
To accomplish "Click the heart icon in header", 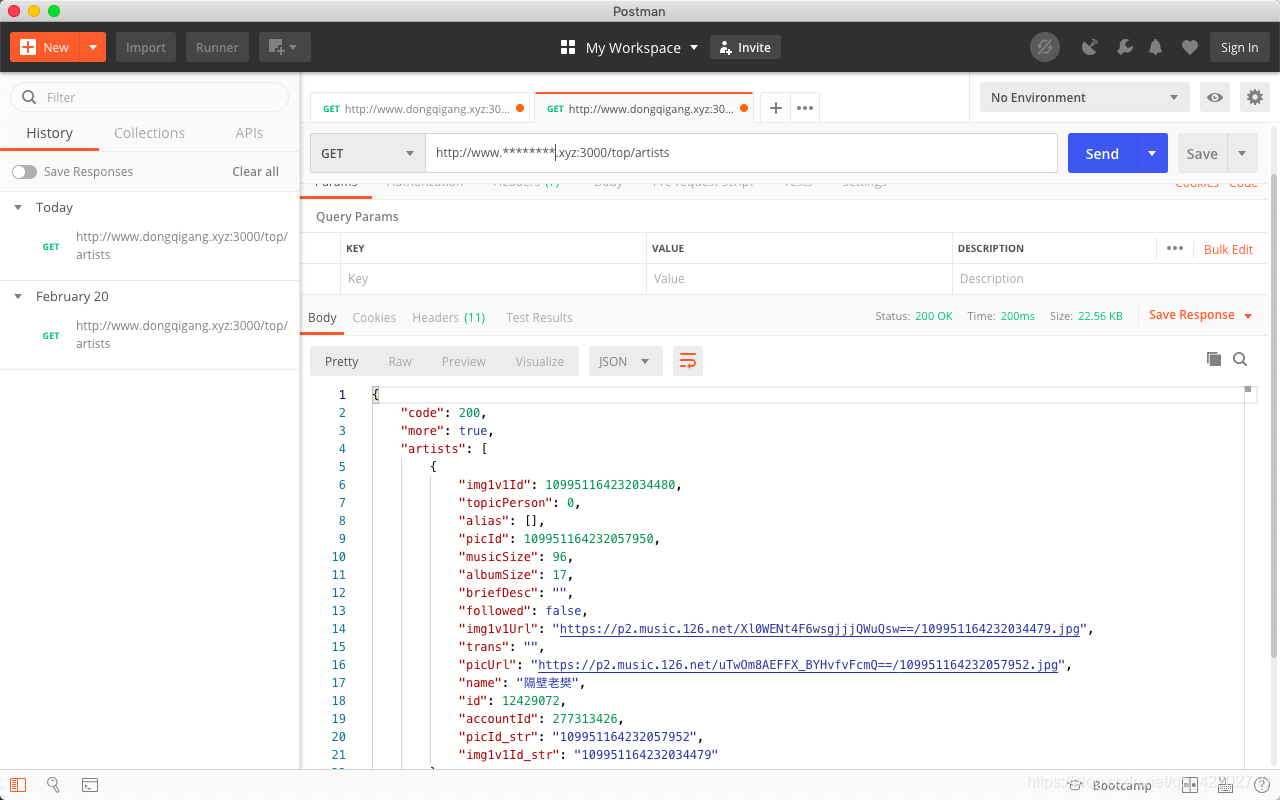I will point(1189,47).
